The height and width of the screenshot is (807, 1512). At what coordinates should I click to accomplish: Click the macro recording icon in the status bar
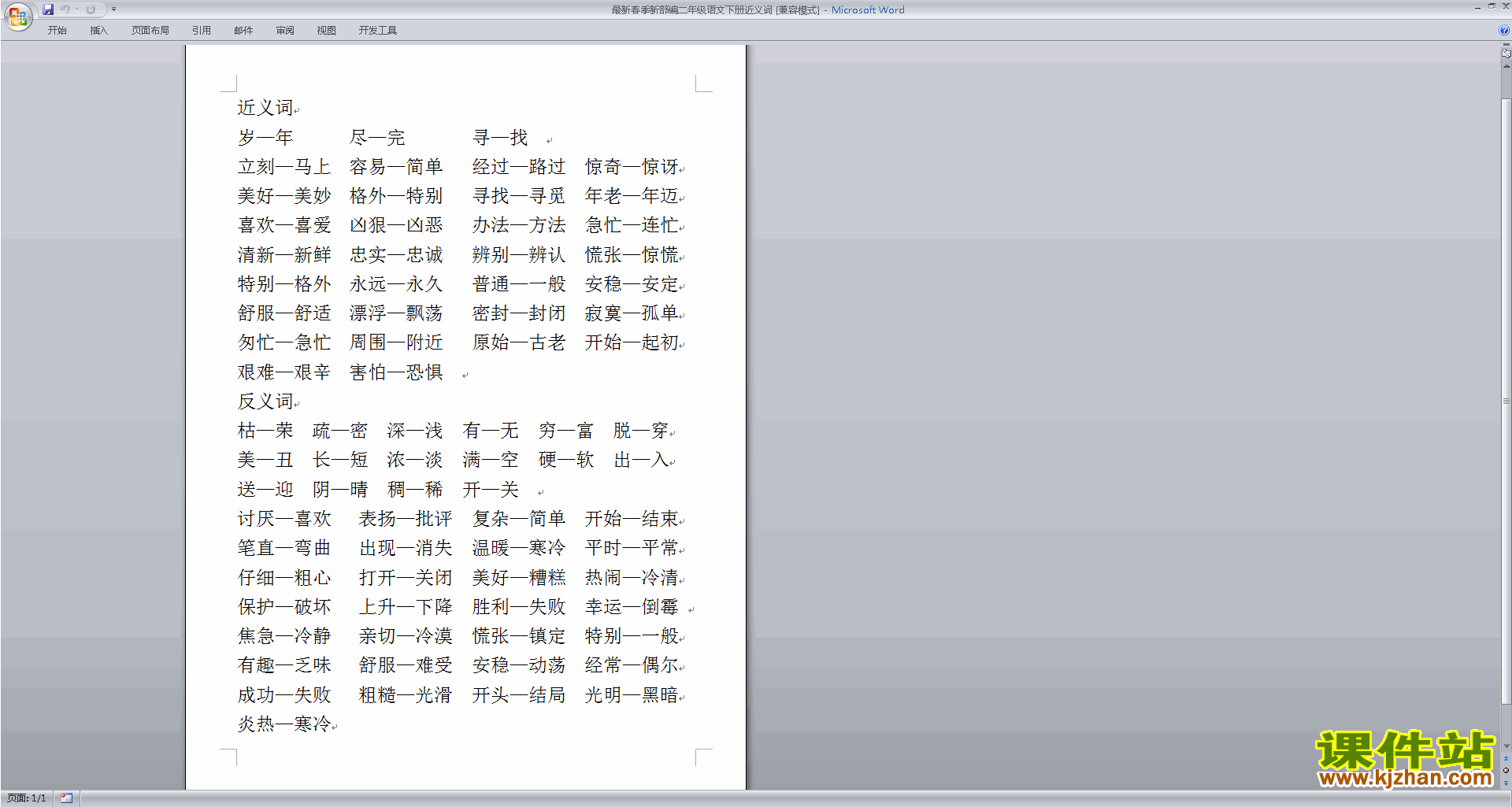click(66, 798)
